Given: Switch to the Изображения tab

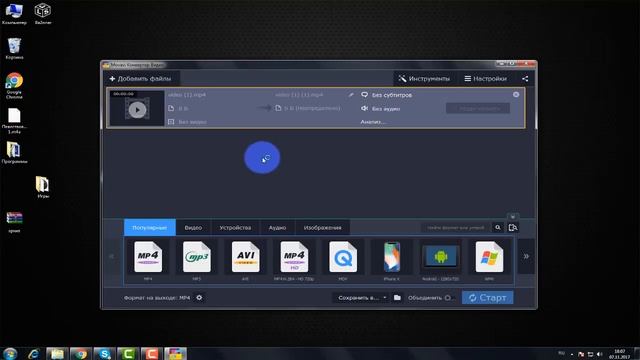Looking at the screenshot, I should click(x=322, y=227).
